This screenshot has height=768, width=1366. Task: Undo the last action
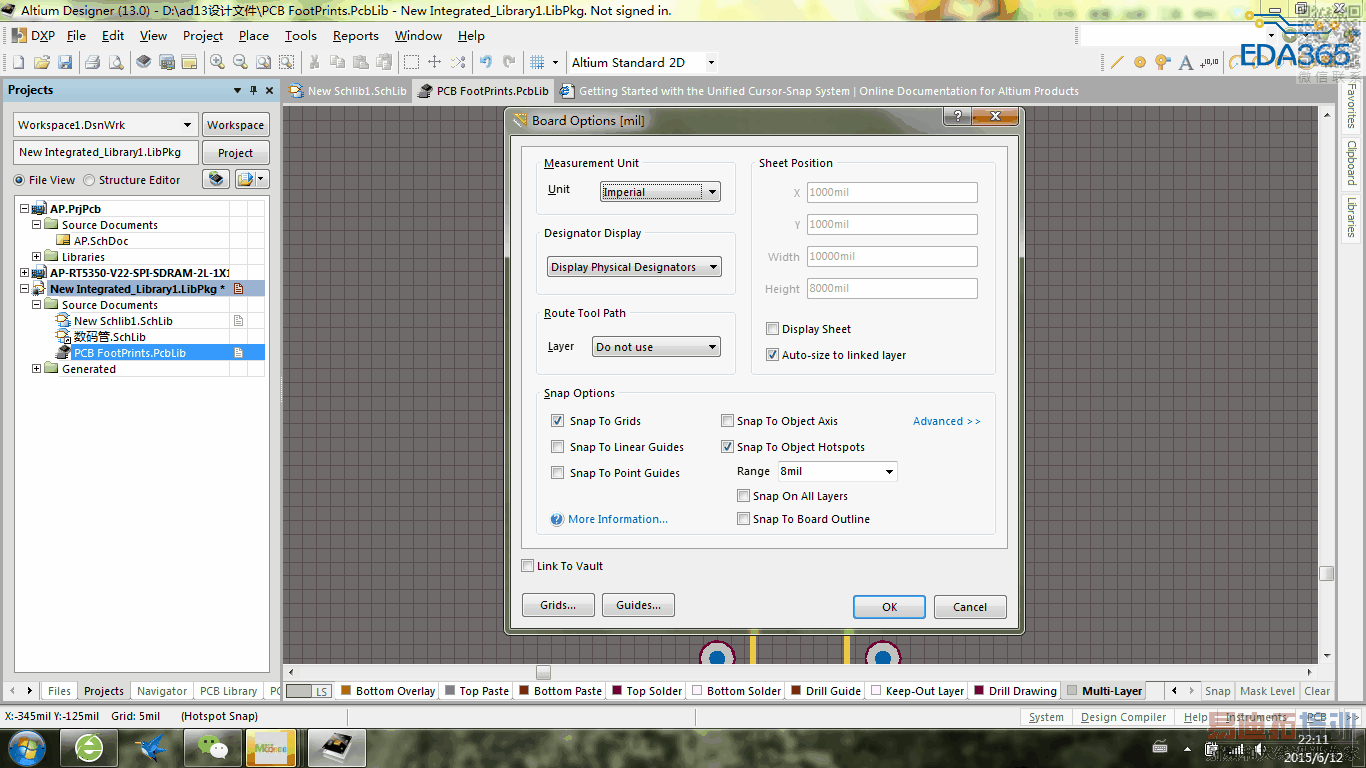click(x=486, y=62)
